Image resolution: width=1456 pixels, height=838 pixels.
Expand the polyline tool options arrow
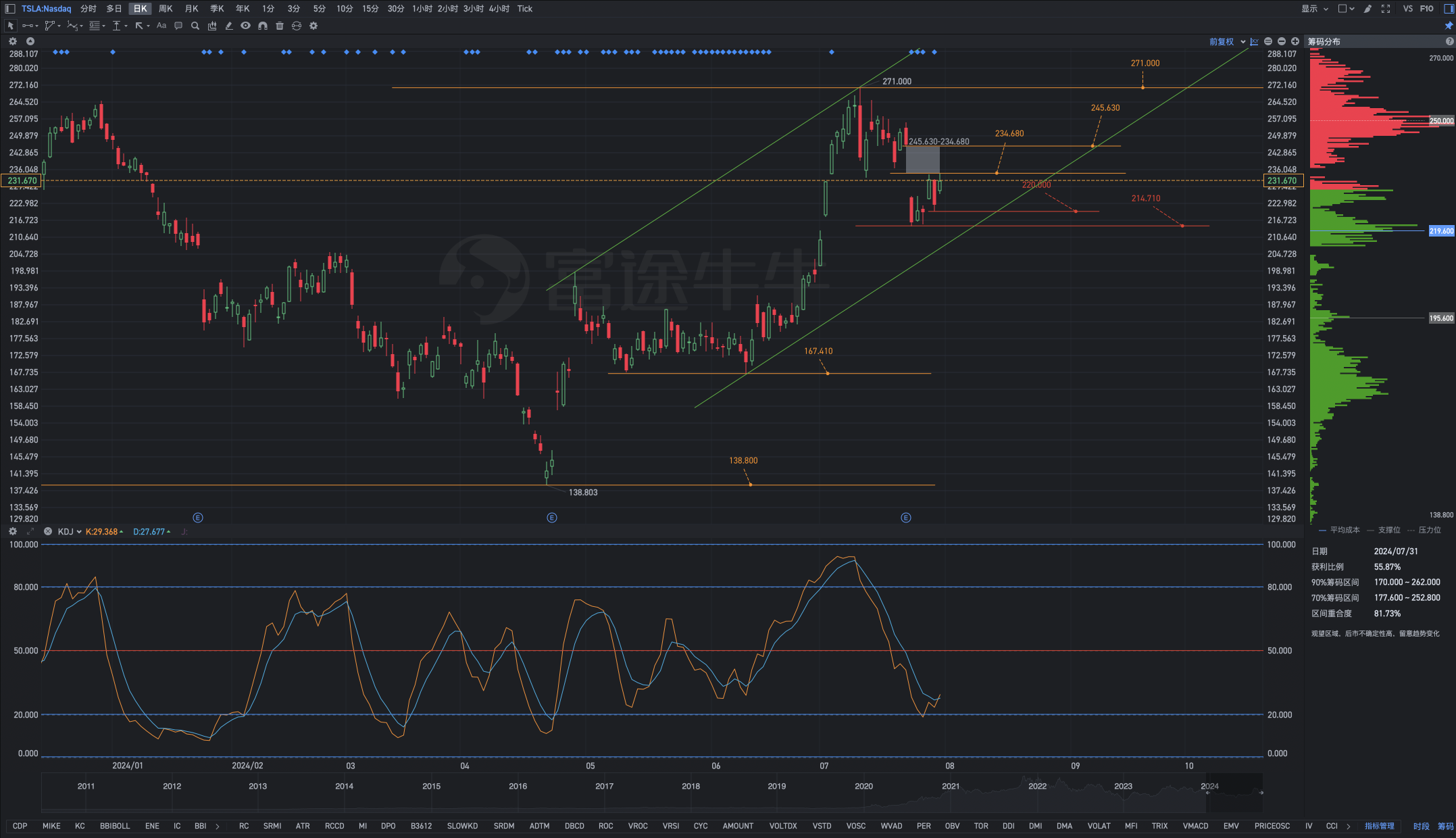(x=59, y=26)
